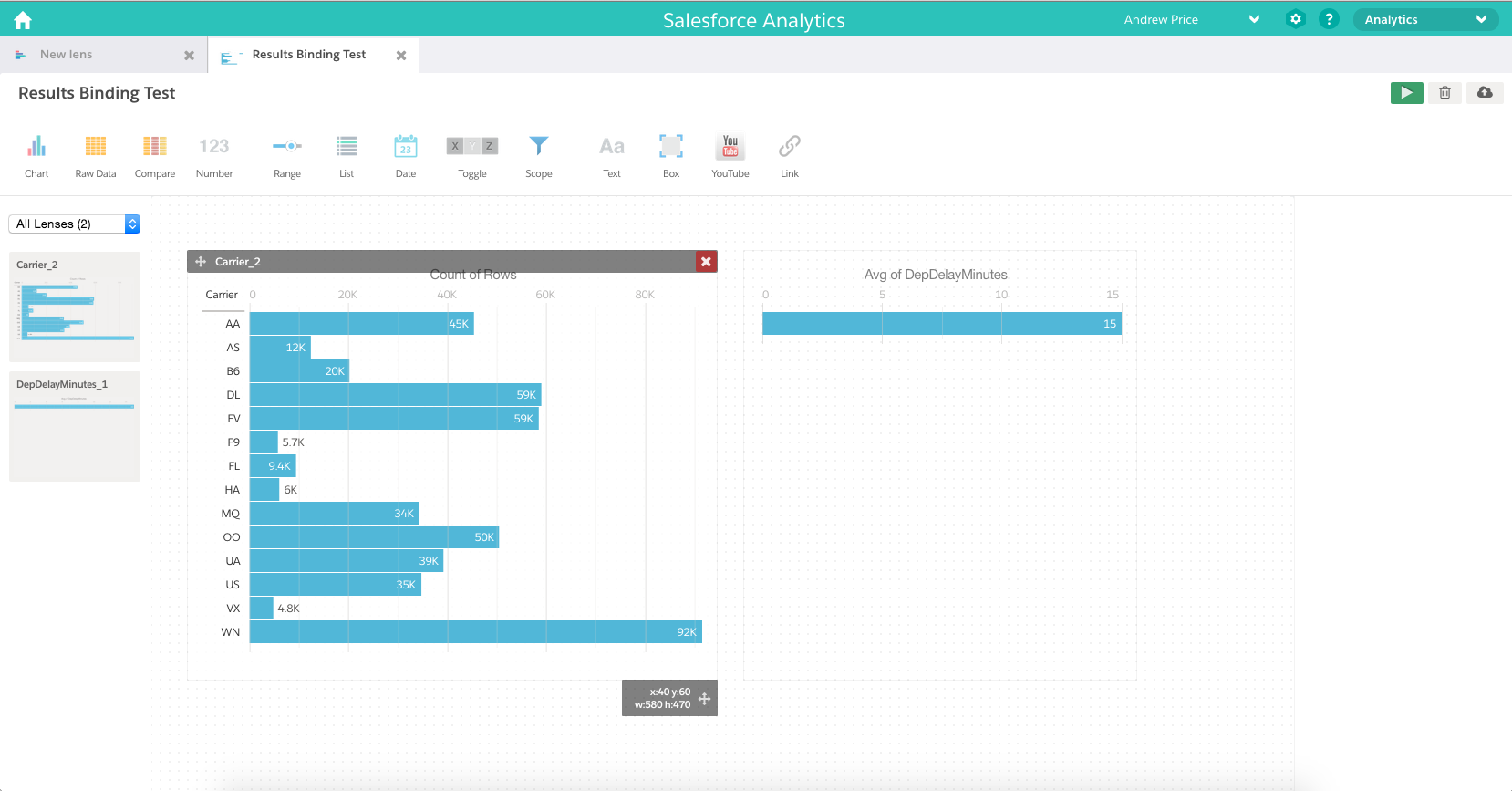The width and height of the screenshot is (1512, 791).
Task: Click the Count of Rows chart title
Action: coord(473,275)
